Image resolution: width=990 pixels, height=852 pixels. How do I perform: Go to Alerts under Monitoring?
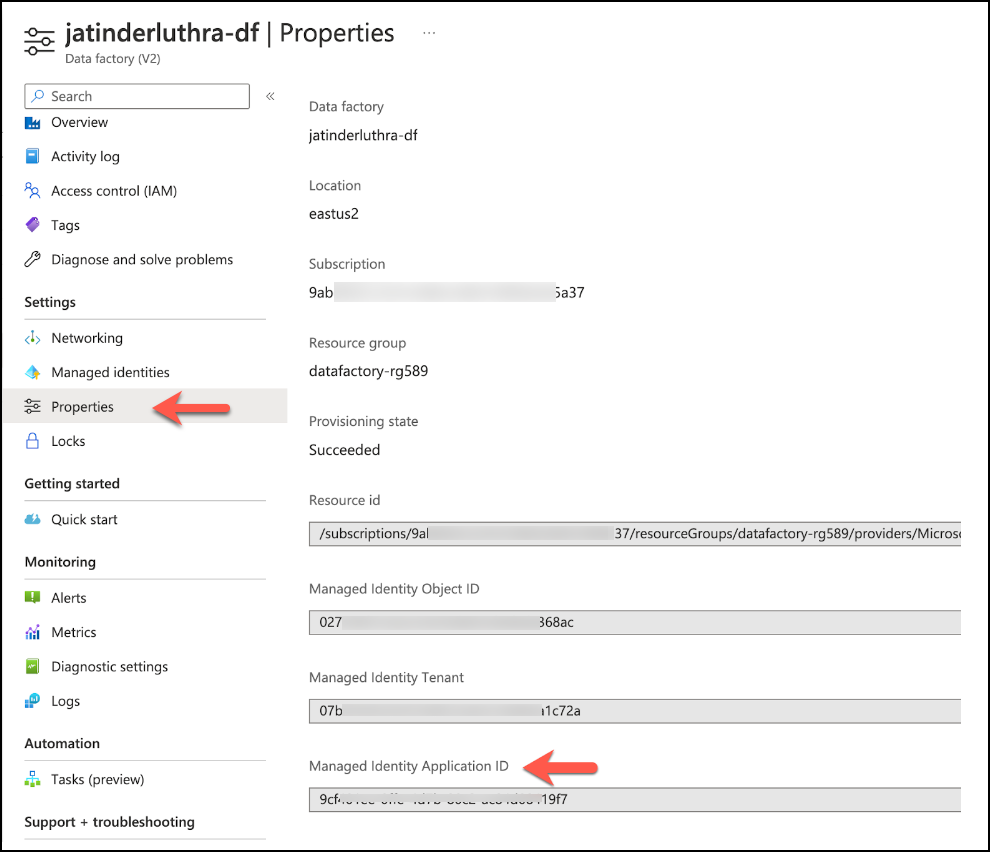coord(69,598)
